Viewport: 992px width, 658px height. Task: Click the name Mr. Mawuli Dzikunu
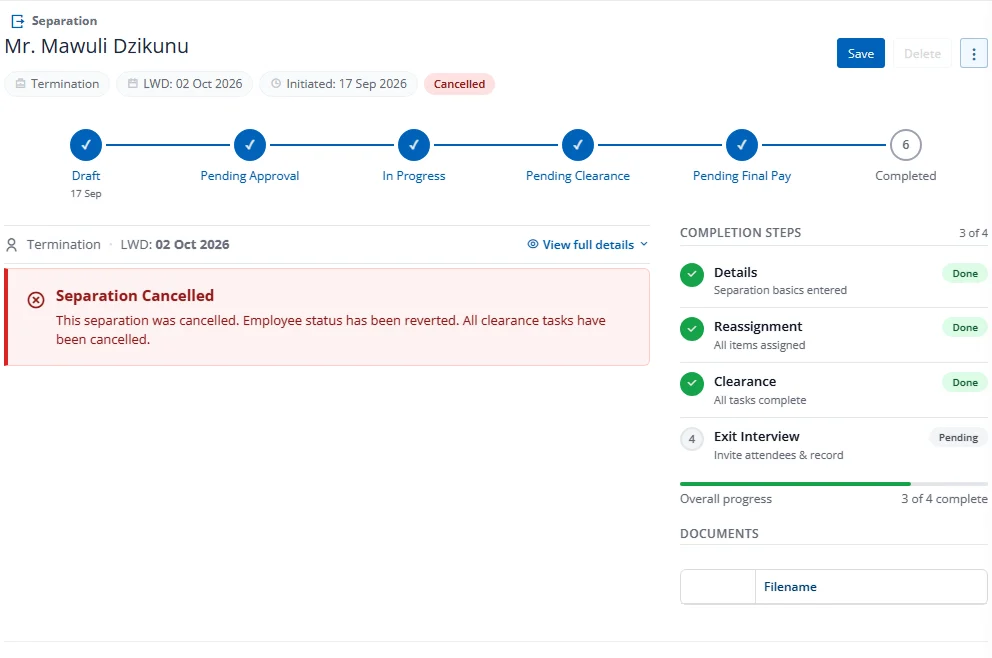click(x=97, y=46)
